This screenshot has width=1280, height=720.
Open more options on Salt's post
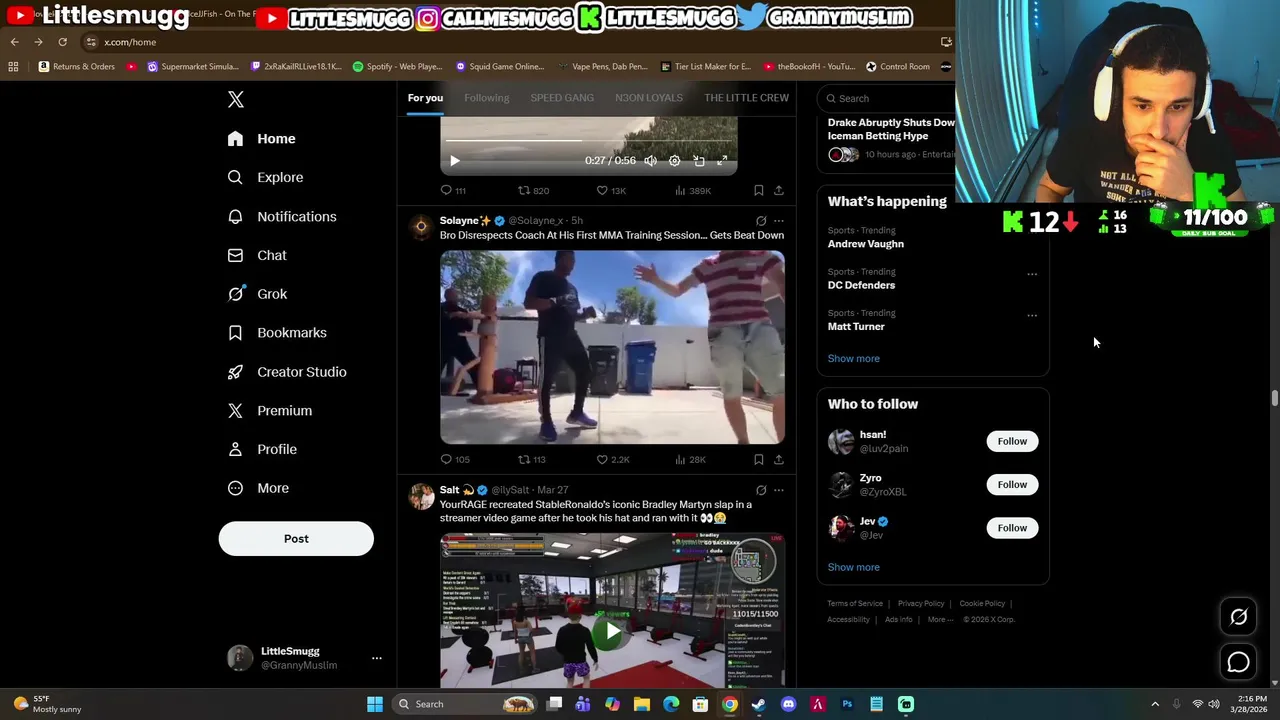point(779,490)
